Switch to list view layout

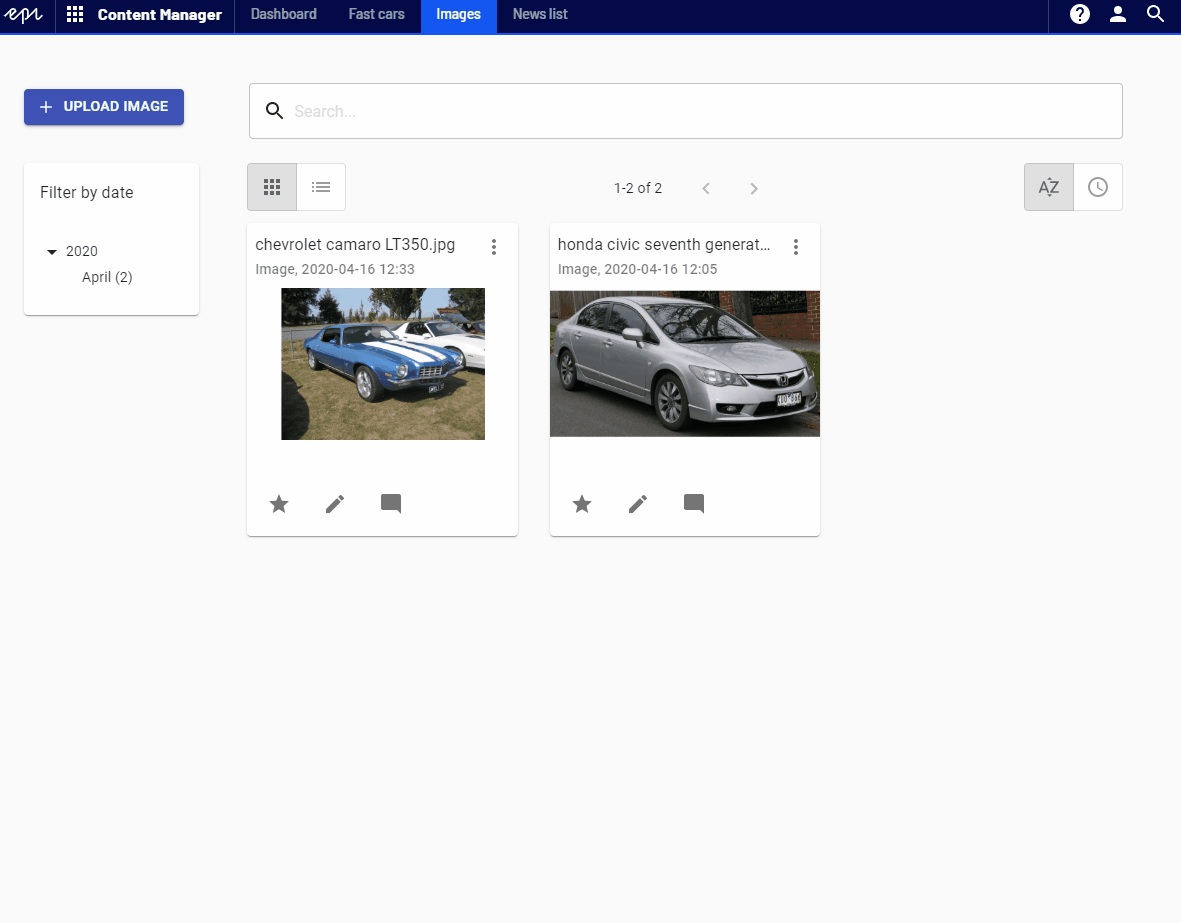coord(320,187)
